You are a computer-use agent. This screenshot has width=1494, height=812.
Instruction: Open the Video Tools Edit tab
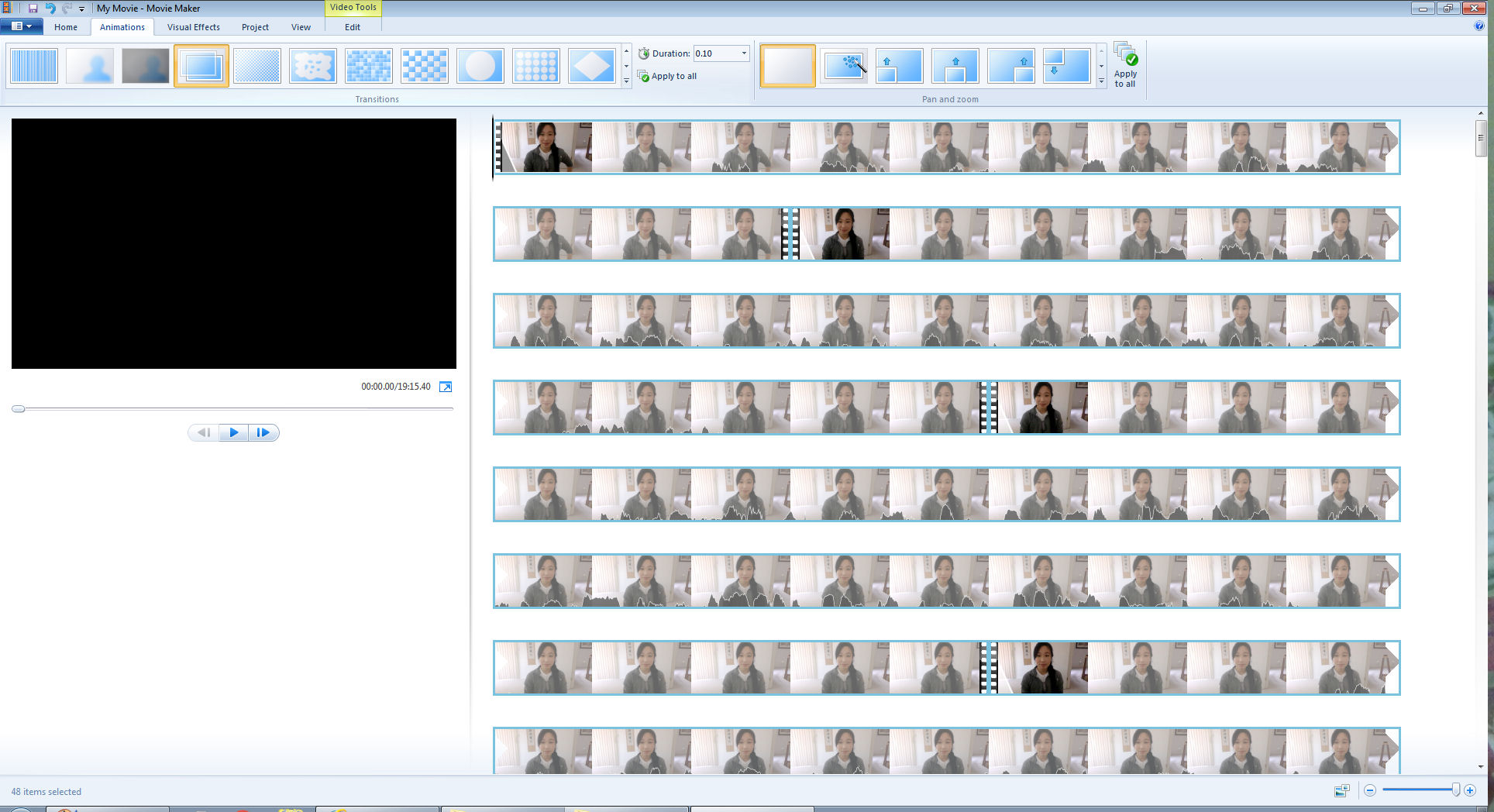pyautogui.click(x=353, y=27)
